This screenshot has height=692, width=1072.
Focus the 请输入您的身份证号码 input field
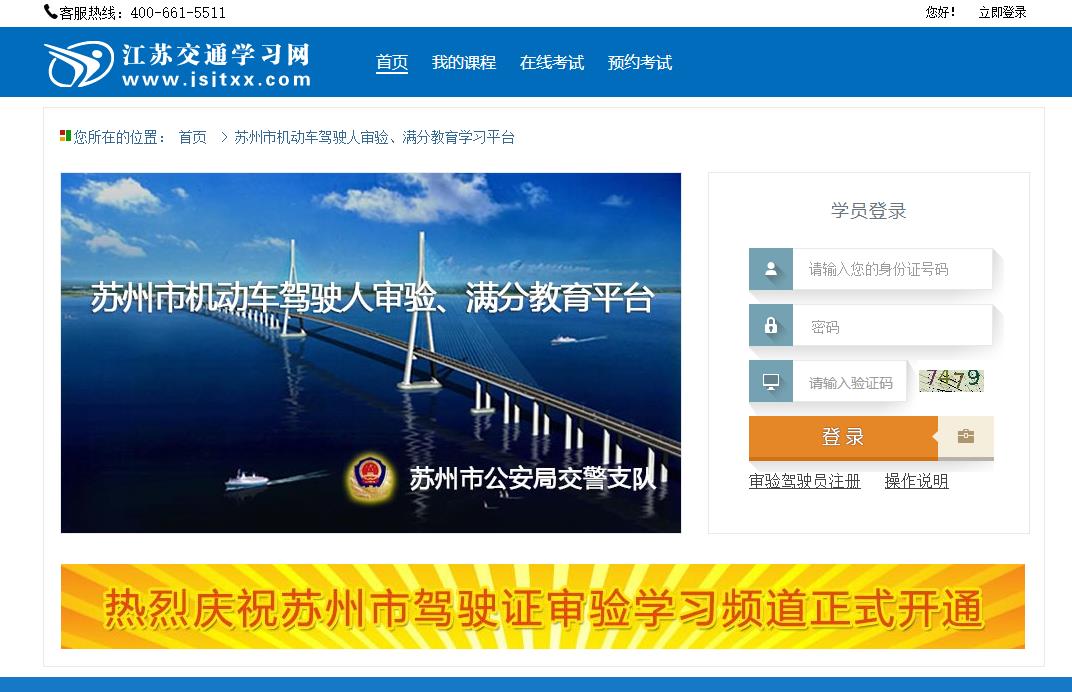tap(892, 269)
